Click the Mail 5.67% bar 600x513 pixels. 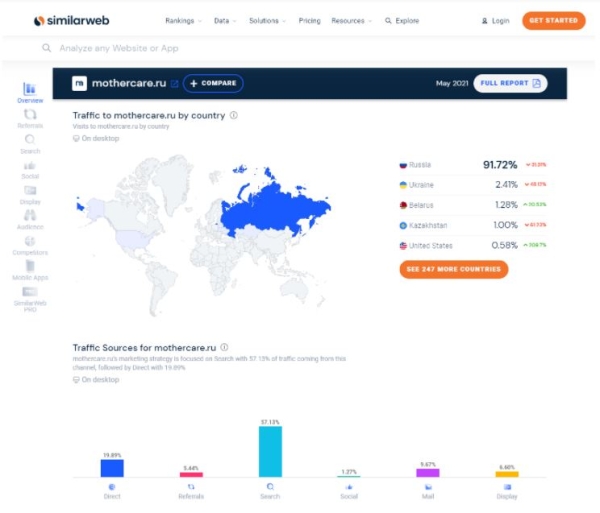[x=428, y=473]
